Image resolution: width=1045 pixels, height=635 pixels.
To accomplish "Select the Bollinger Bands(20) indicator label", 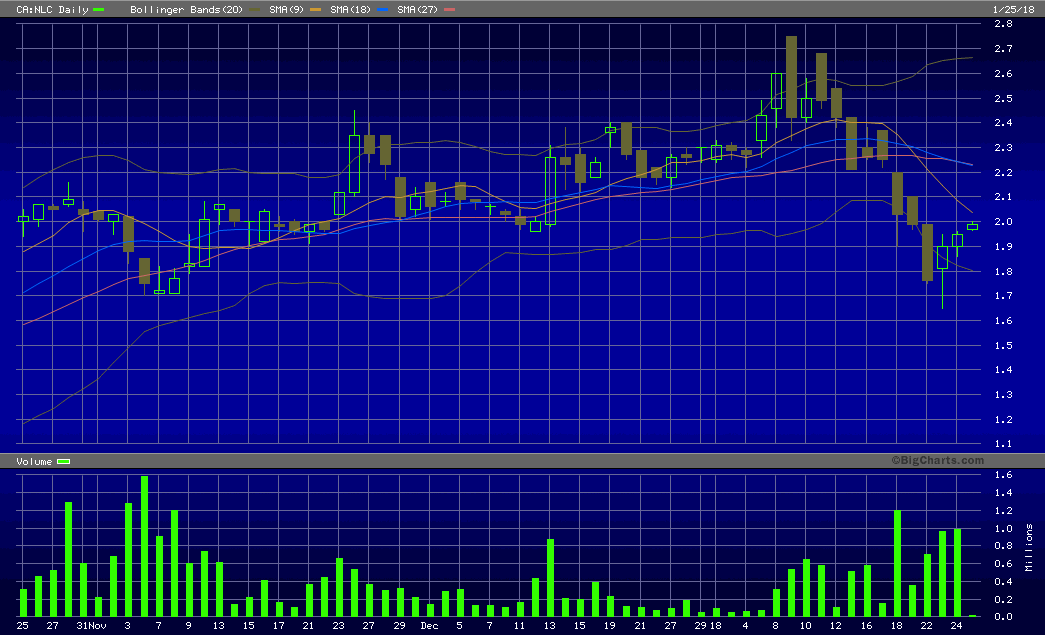I will [x=186, y=9].
